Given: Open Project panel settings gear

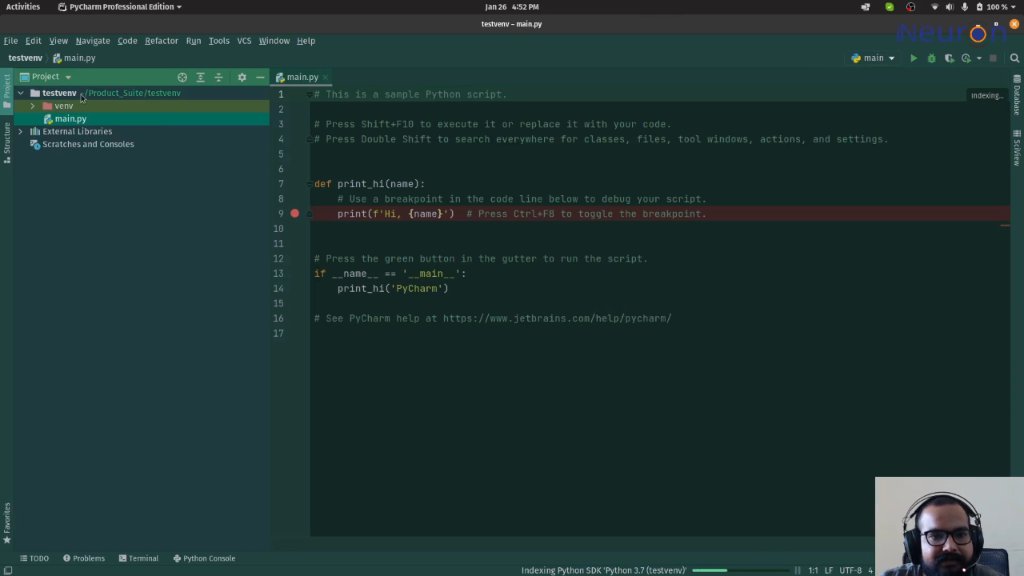Looking at the screenshot, I should (x=242, y=77).
